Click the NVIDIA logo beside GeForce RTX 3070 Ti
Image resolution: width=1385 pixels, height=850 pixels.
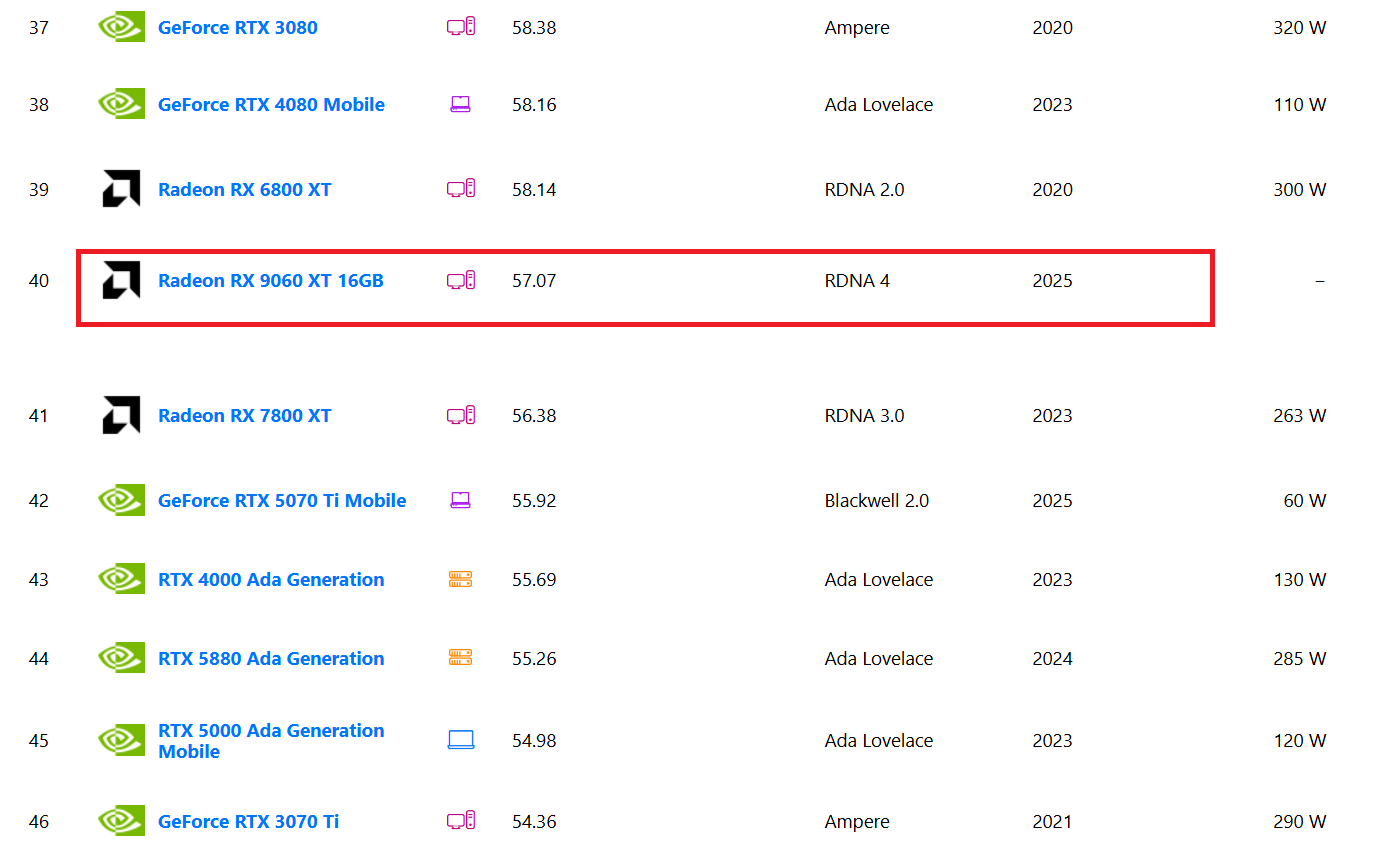point(121,821)
